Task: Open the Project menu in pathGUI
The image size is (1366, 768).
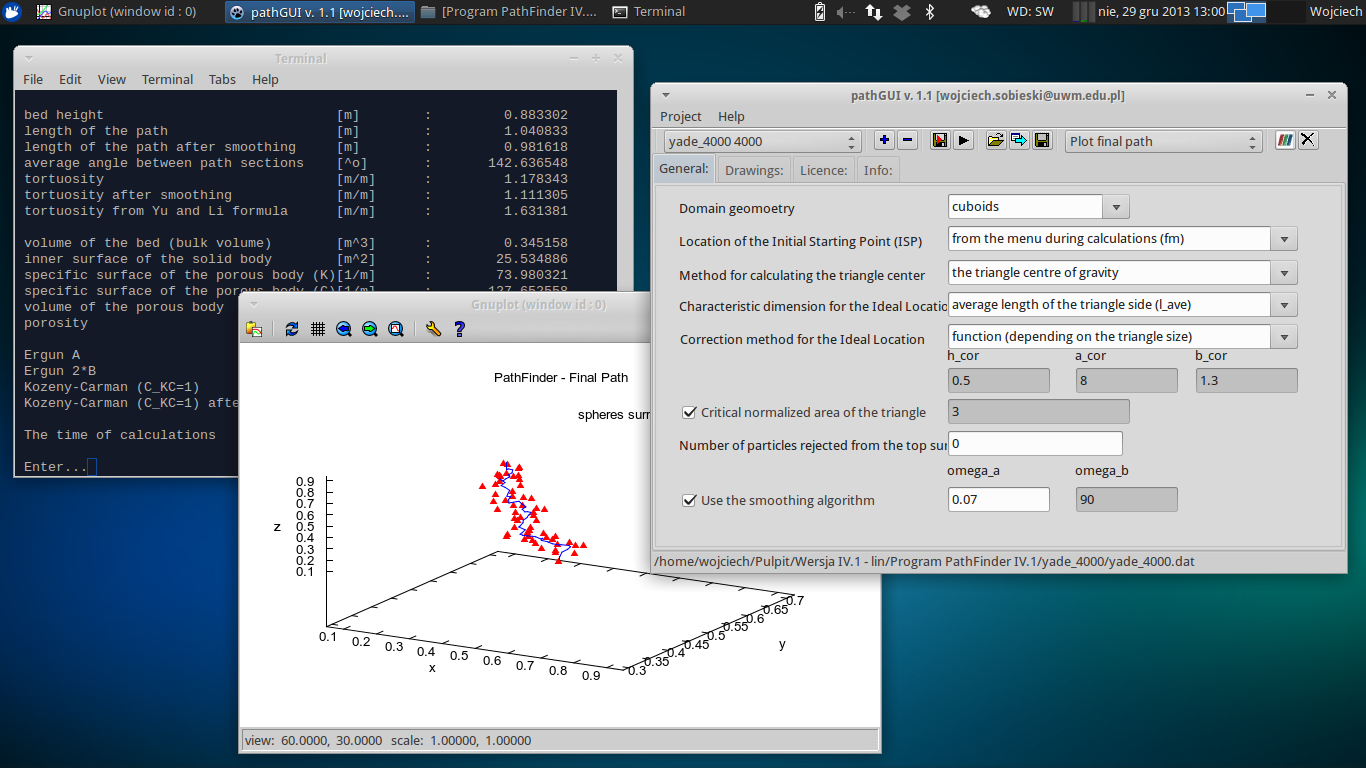Action: [680, 116]
